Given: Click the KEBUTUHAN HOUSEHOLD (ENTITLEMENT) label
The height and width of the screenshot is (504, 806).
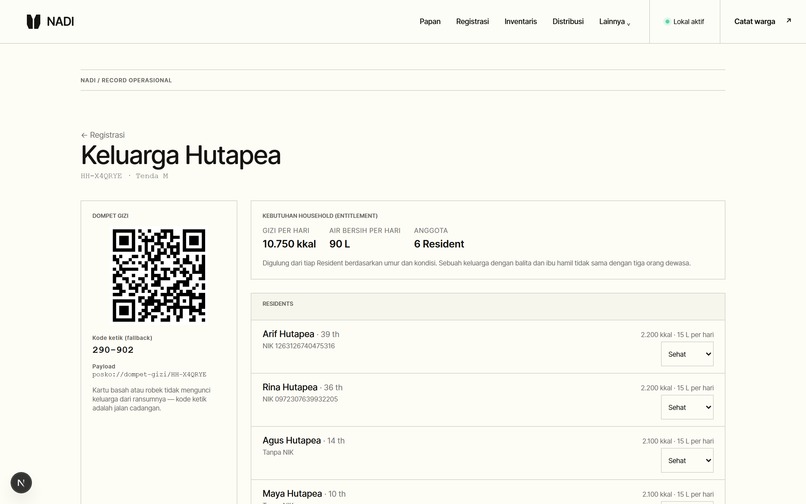Looking at the screenshot, I should point(320,215).
